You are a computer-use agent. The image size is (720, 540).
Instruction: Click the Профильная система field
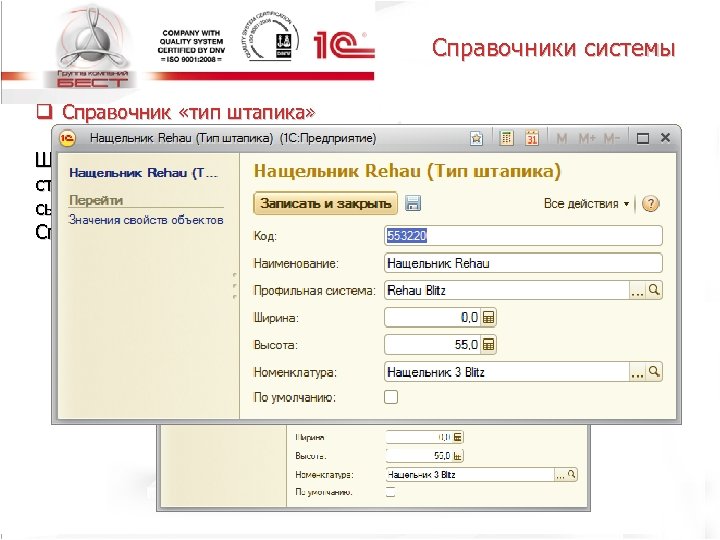point(506,290)
